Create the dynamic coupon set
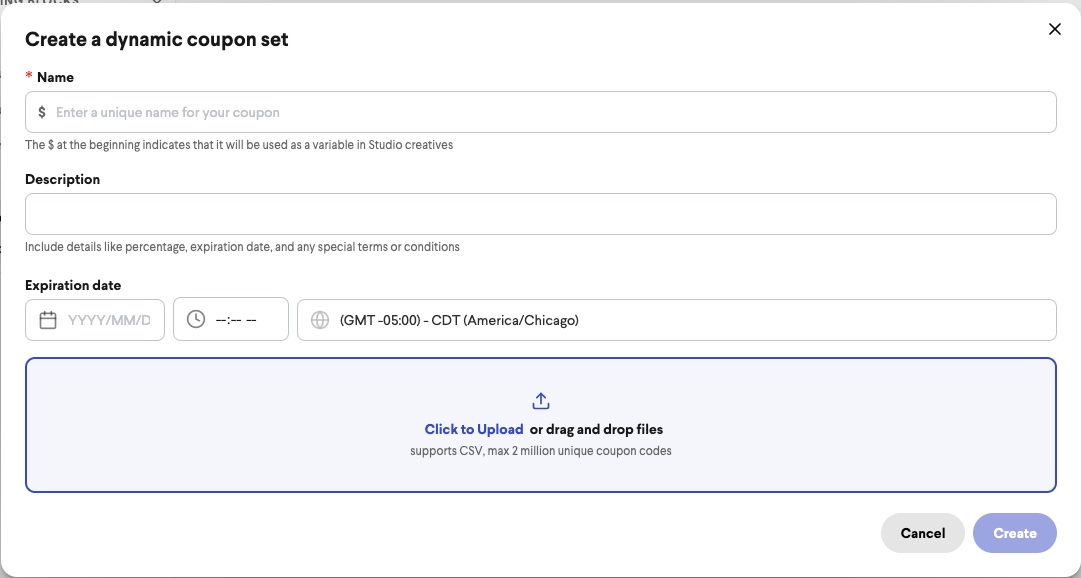 1015,533
